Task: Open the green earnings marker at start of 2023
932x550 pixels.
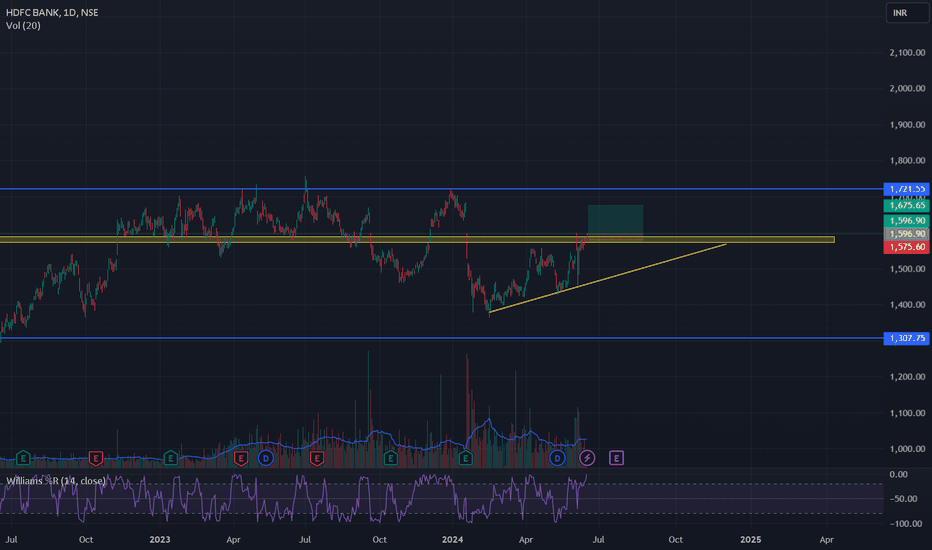Action: pos(171,458)
